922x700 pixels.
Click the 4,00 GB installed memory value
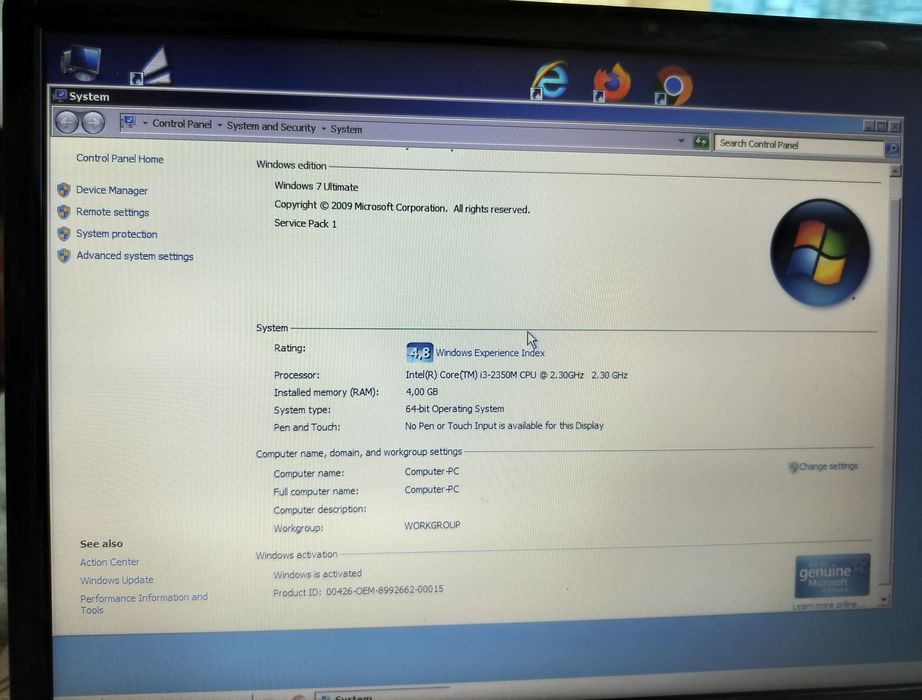point(422,392)
